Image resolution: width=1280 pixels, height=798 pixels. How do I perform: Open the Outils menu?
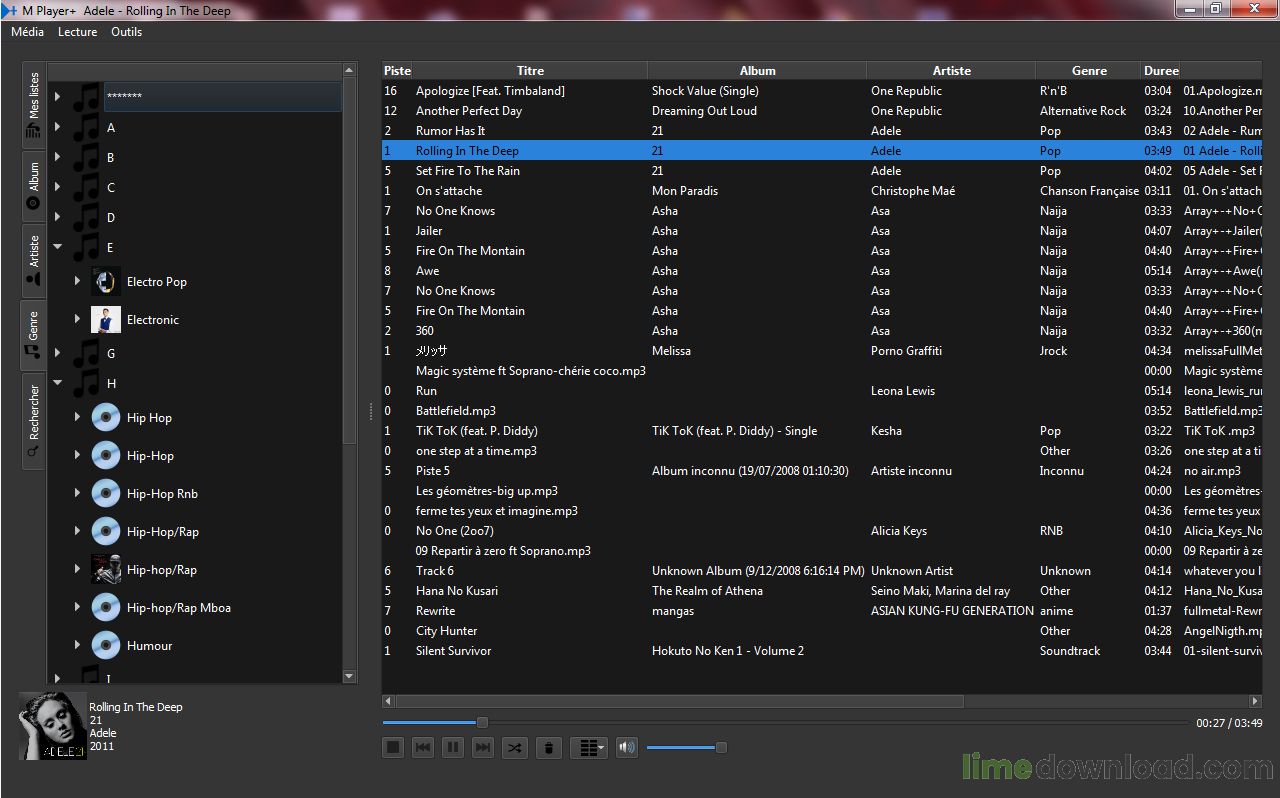click(x=127, y=32)
